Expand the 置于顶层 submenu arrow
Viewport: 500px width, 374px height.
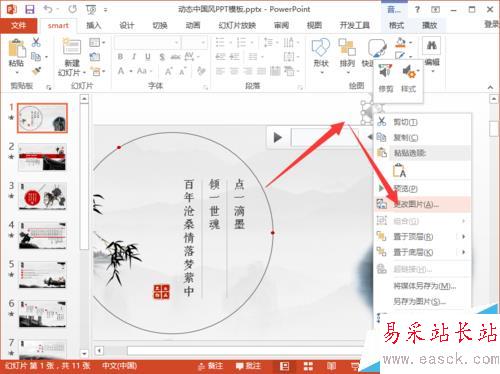[463, 236]
